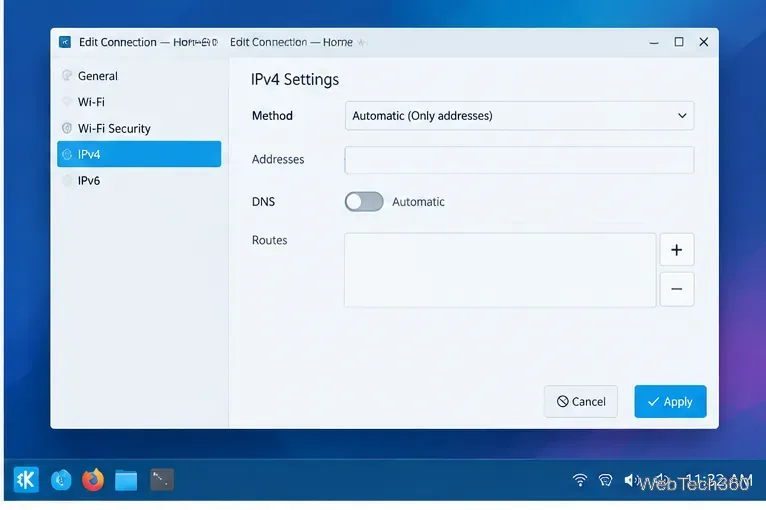Toggle the DNS Automatic switch
766x510 pixels.
pyautogui.click(x=364, y=201)
